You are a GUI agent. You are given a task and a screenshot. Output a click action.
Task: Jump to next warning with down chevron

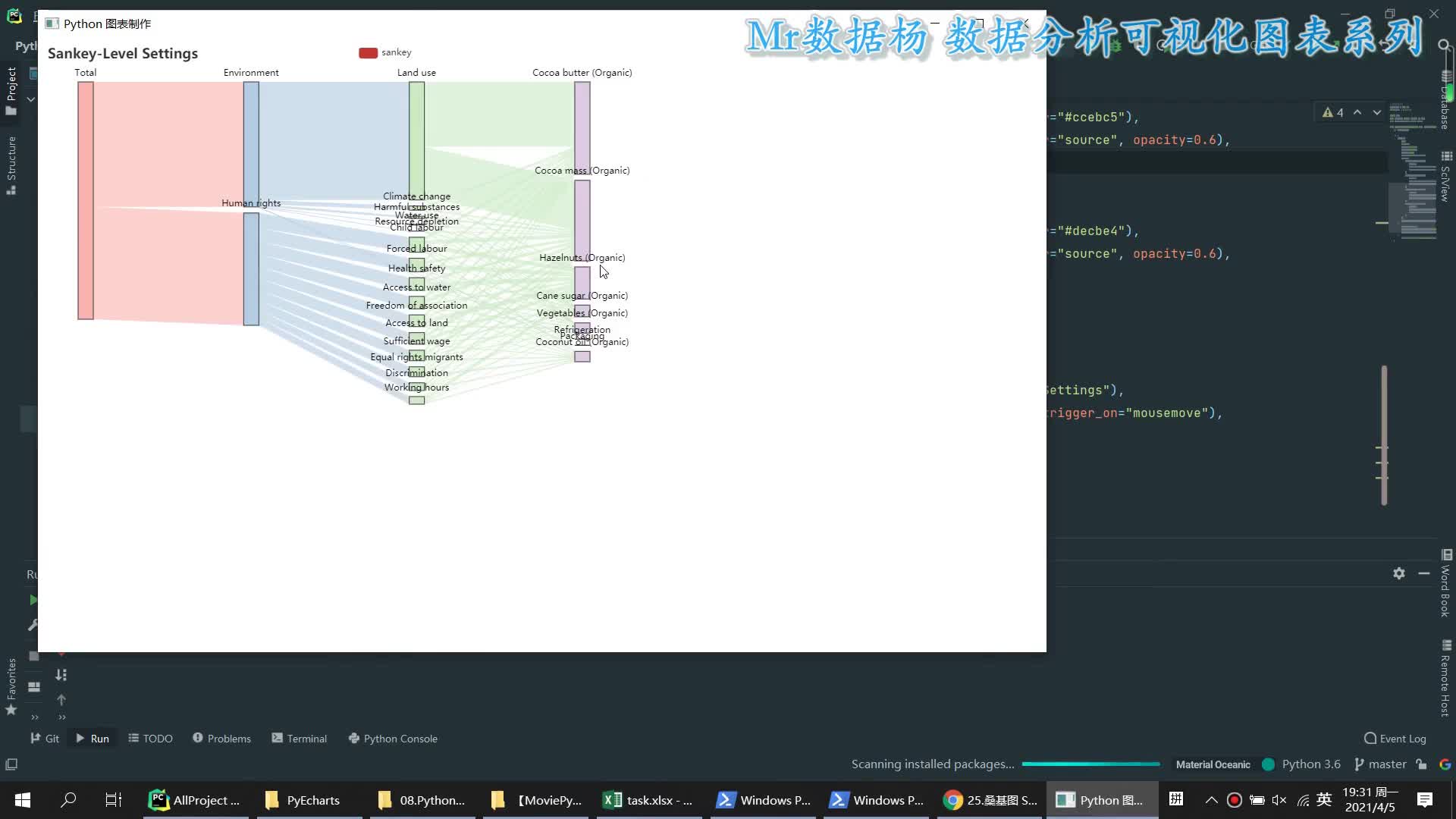pos(1377,112)
